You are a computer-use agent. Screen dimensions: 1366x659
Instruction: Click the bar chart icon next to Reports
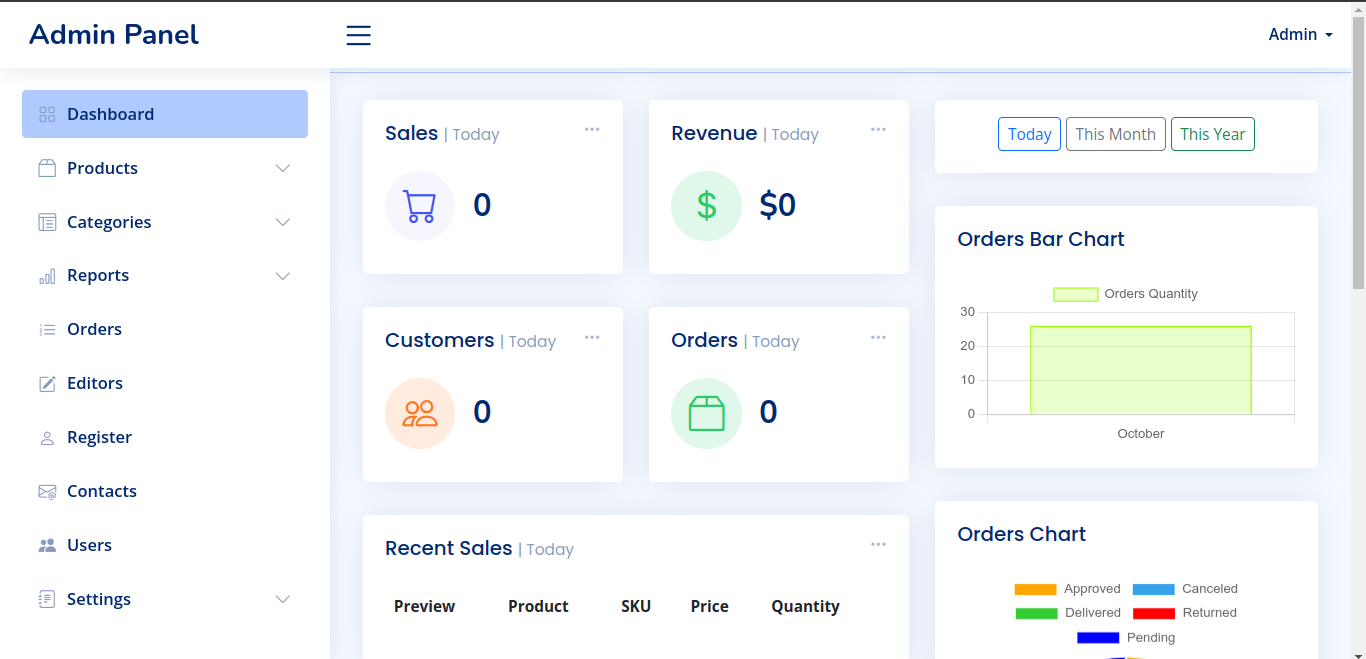[46, 276]
